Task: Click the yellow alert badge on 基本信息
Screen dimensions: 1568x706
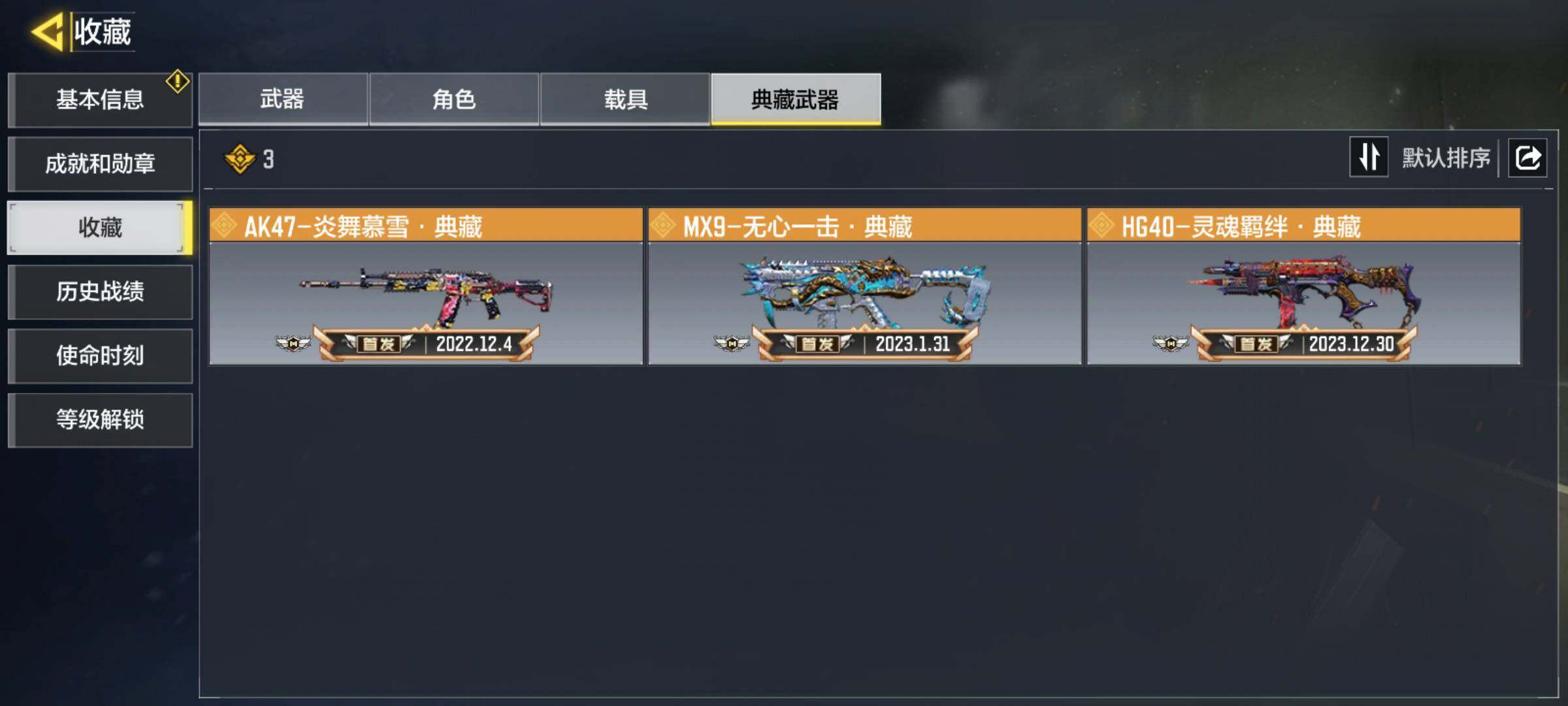Action: [177, 82]
